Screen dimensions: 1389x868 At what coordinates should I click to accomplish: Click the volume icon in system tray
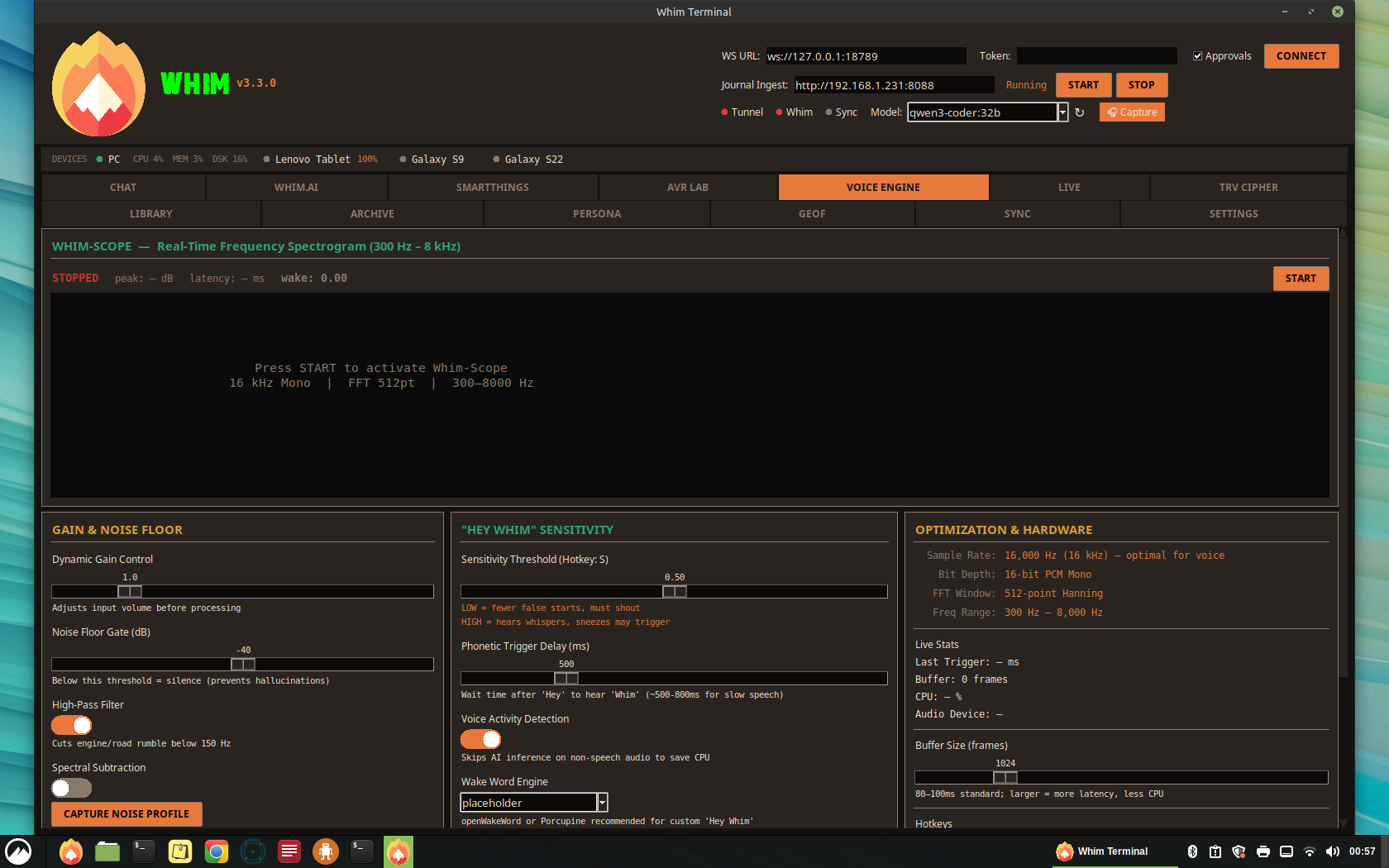tap(1334, 851)
